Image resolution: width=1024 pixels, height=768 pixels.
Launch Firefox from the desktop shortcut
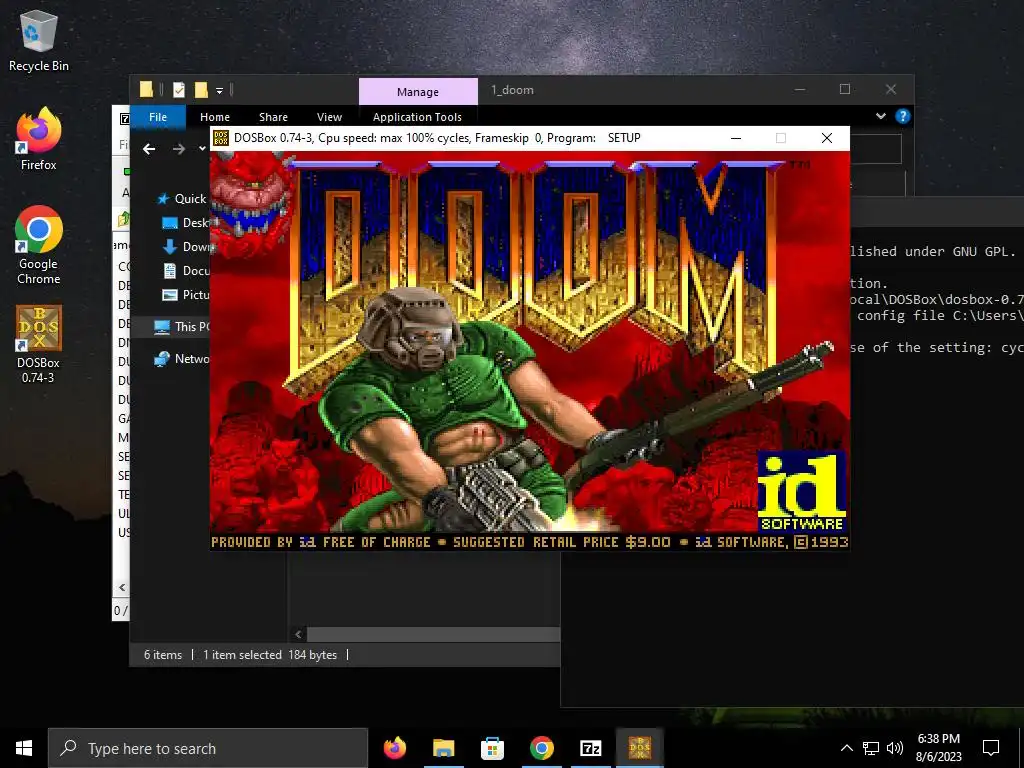click(x=39, y=140)
